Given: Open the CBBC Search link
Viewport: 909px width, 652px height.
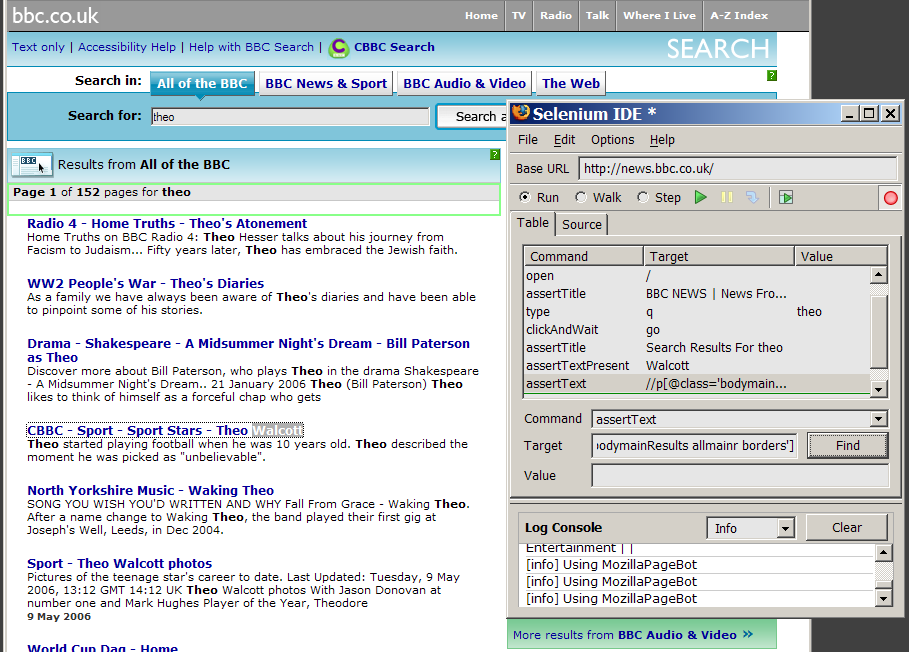Looking at the screenshot, I should [x=394, y=47].
